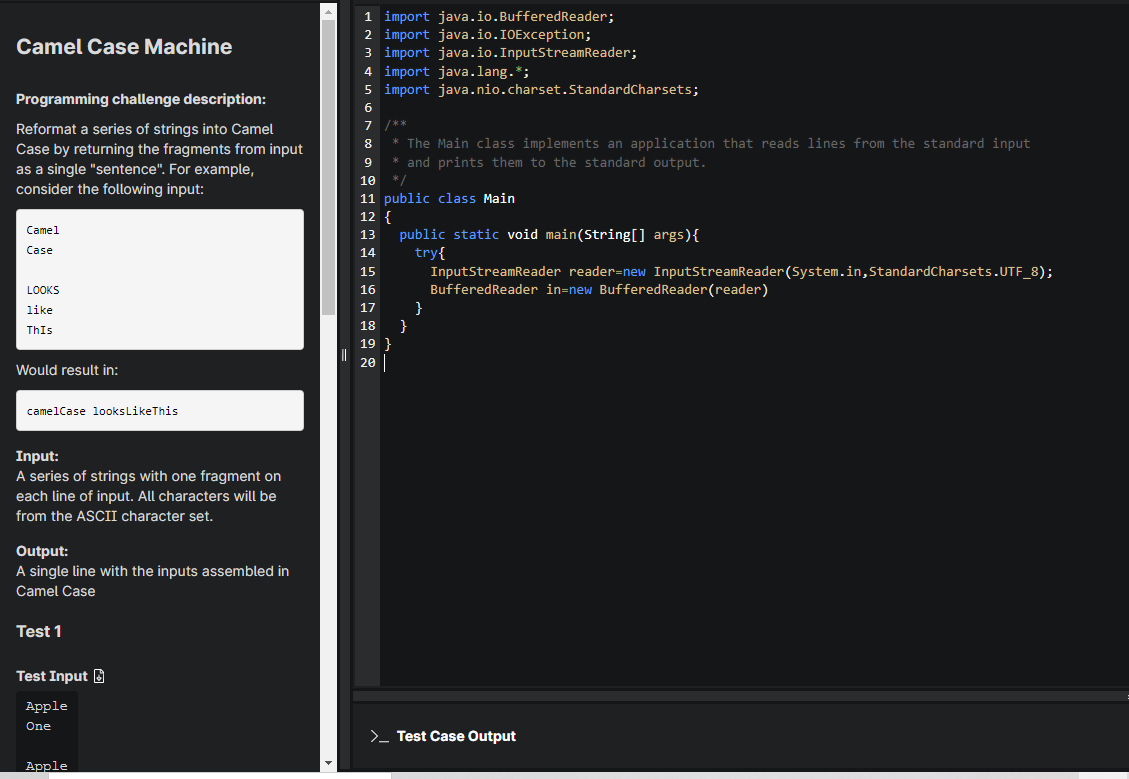Click the example input block showing Camel Case
Viewport: 1129px width, 779px height.
click(x=160, y=279)
